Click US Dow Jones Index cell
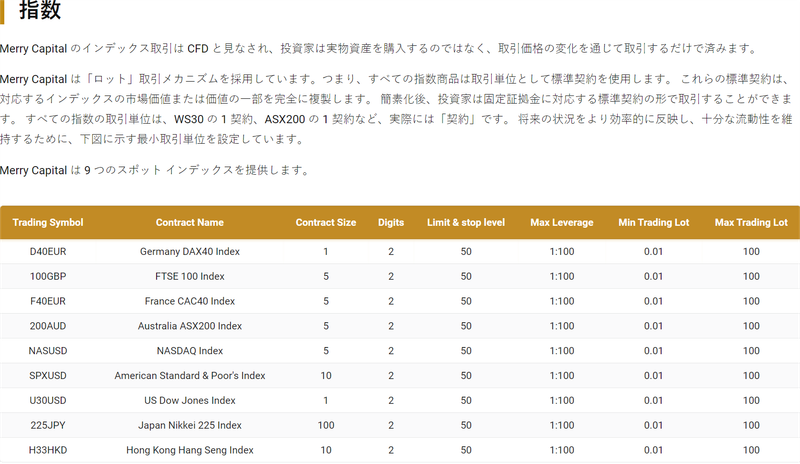 click(x=190, y=400)
